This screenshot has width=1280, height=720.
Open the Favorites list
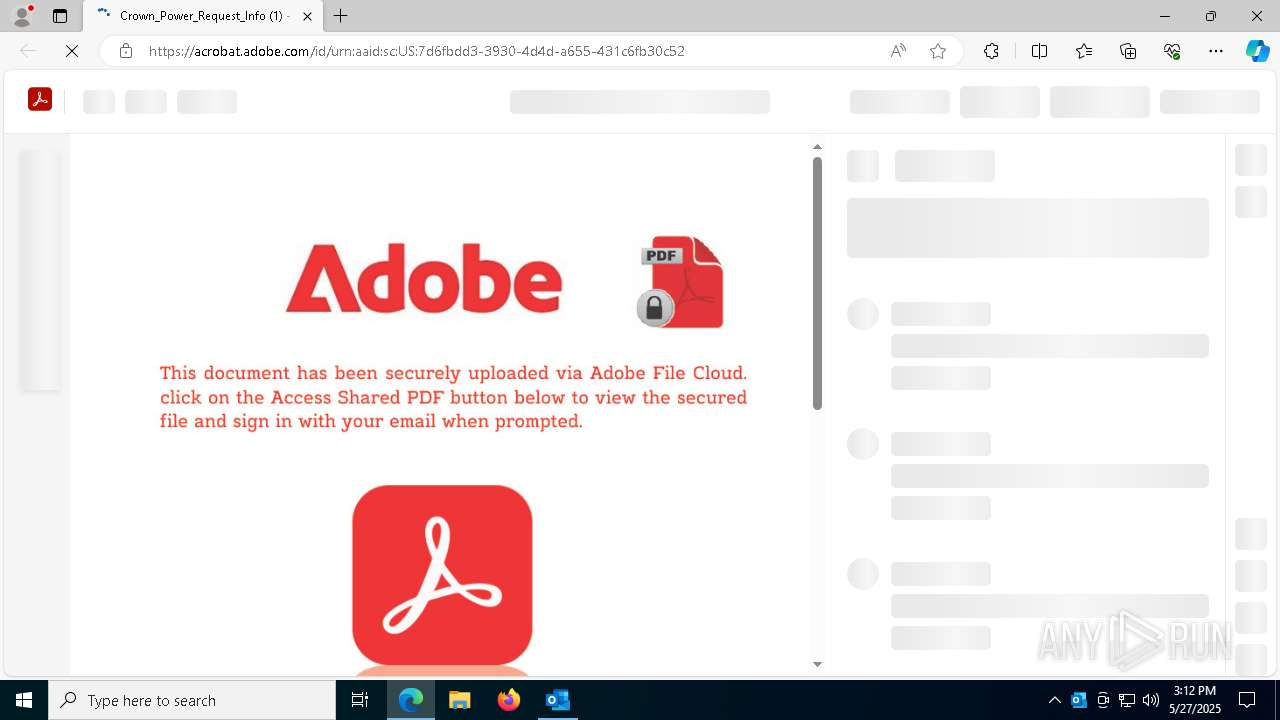[1084, 51]
